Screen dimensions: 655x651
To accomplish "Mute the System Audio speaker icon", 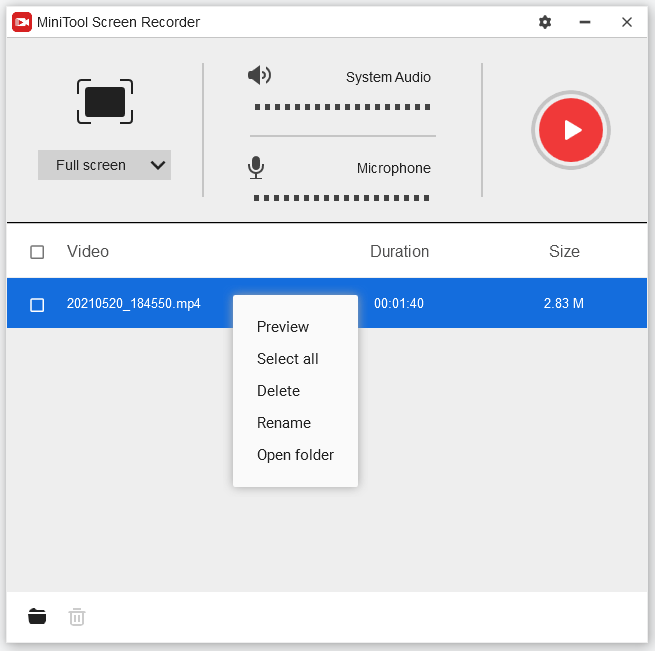I will (259, 76).
